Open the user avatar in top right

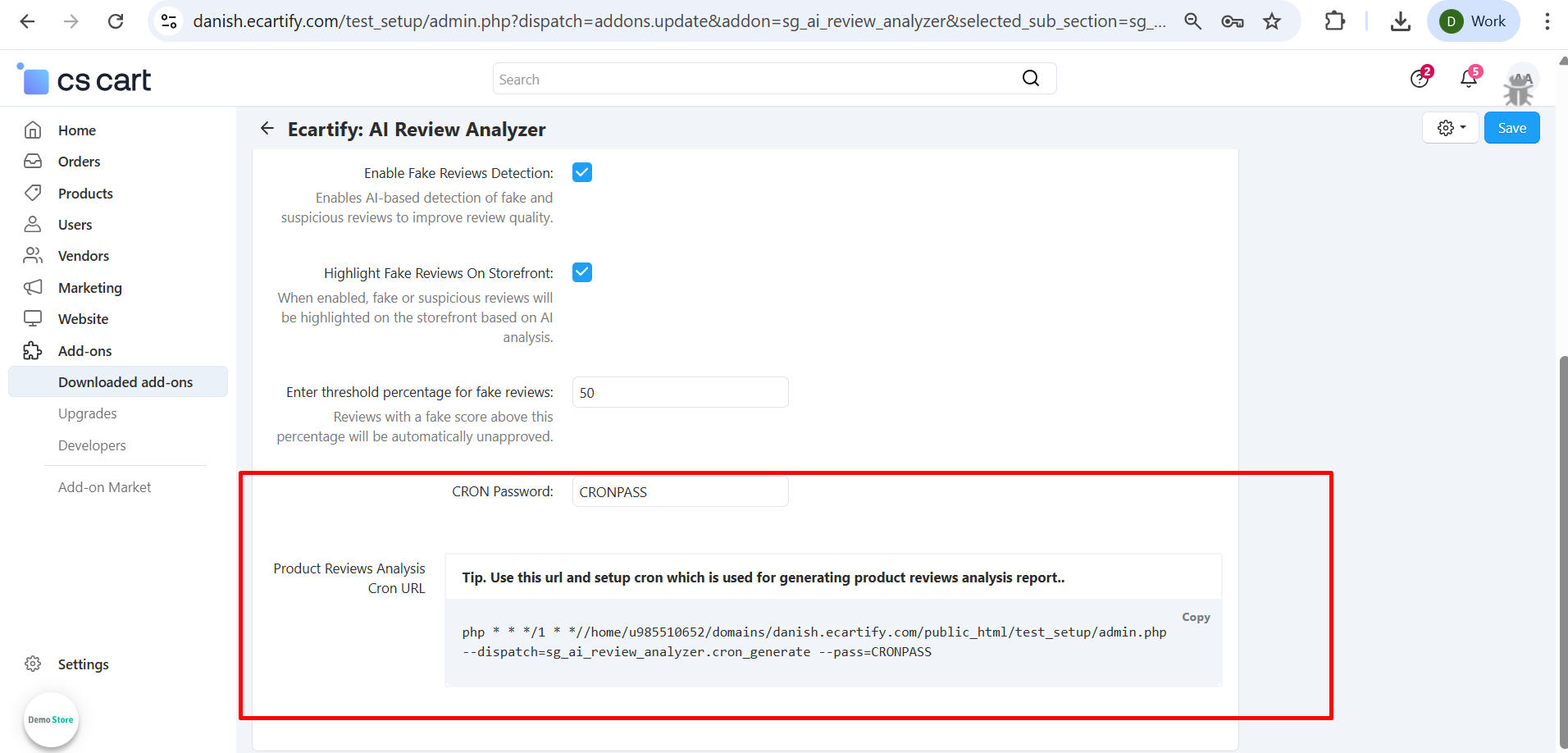(1520, 84)
